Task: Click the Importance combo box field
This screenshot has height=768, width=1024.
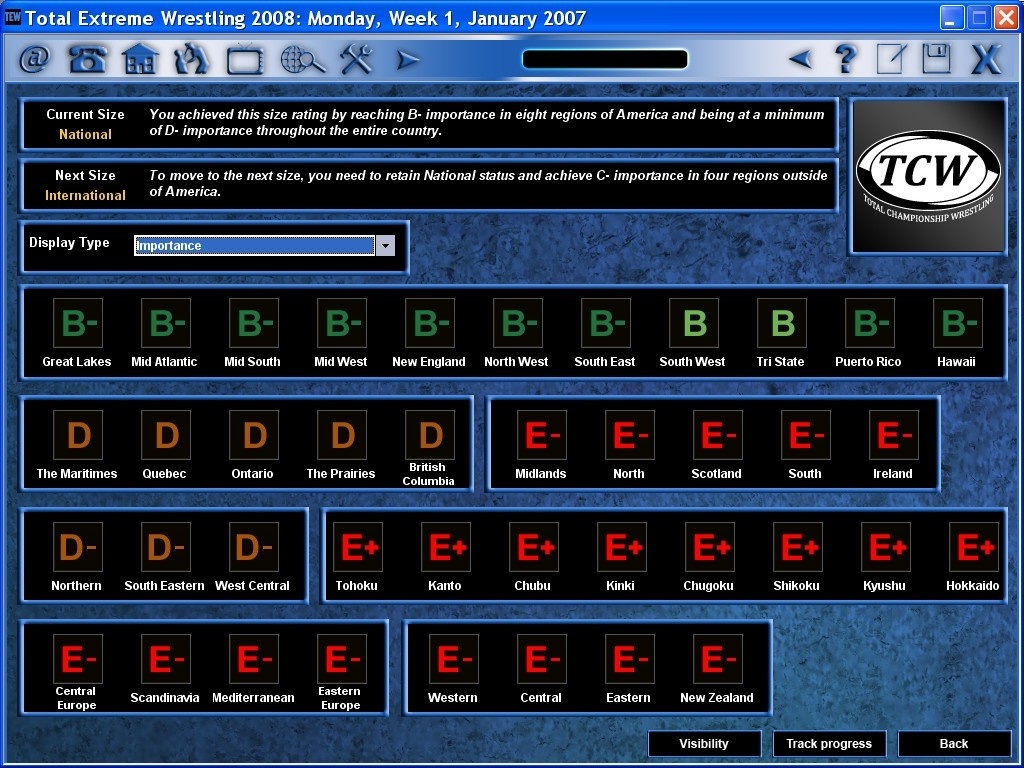Action: (254, 246)
